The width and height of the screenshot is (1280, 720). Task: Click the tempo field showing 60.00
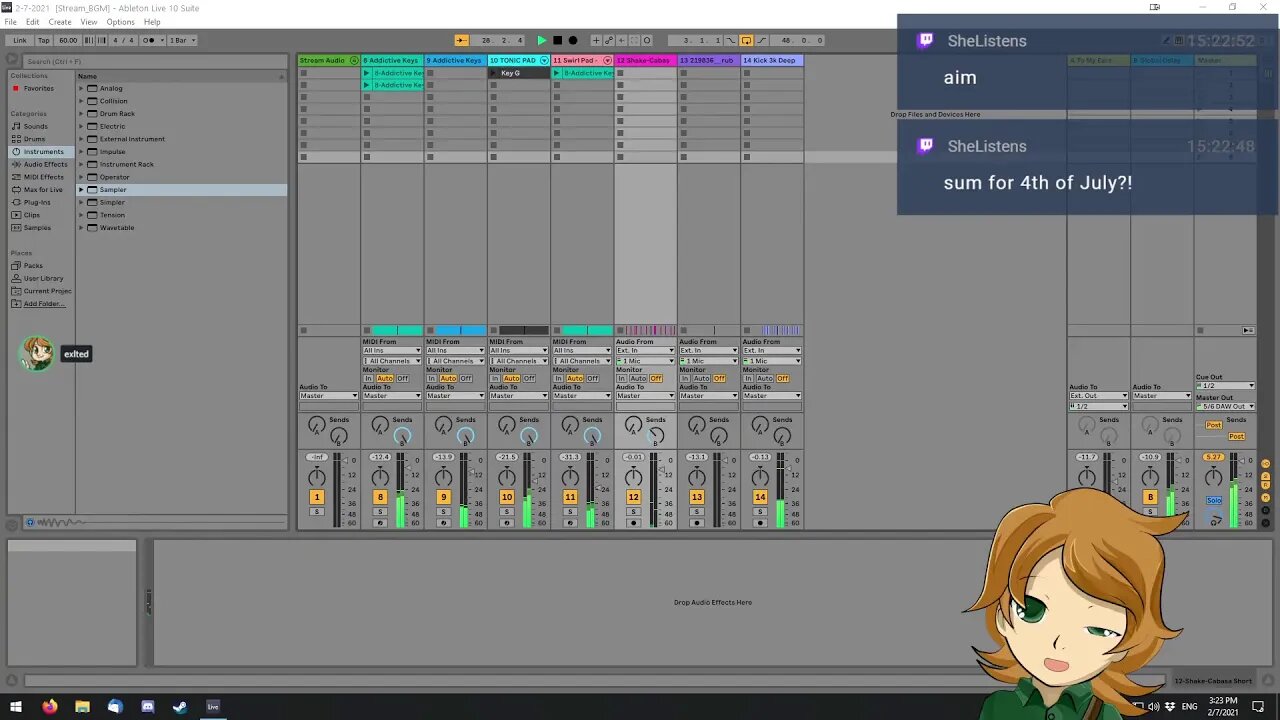coord(68,40)
